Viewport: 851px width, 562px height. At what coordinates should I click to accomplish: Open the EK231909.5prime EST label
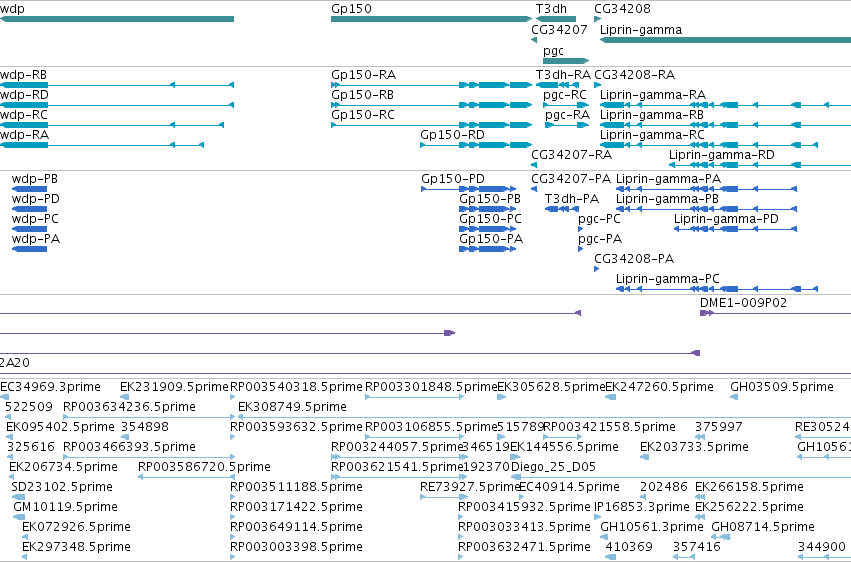174,387
